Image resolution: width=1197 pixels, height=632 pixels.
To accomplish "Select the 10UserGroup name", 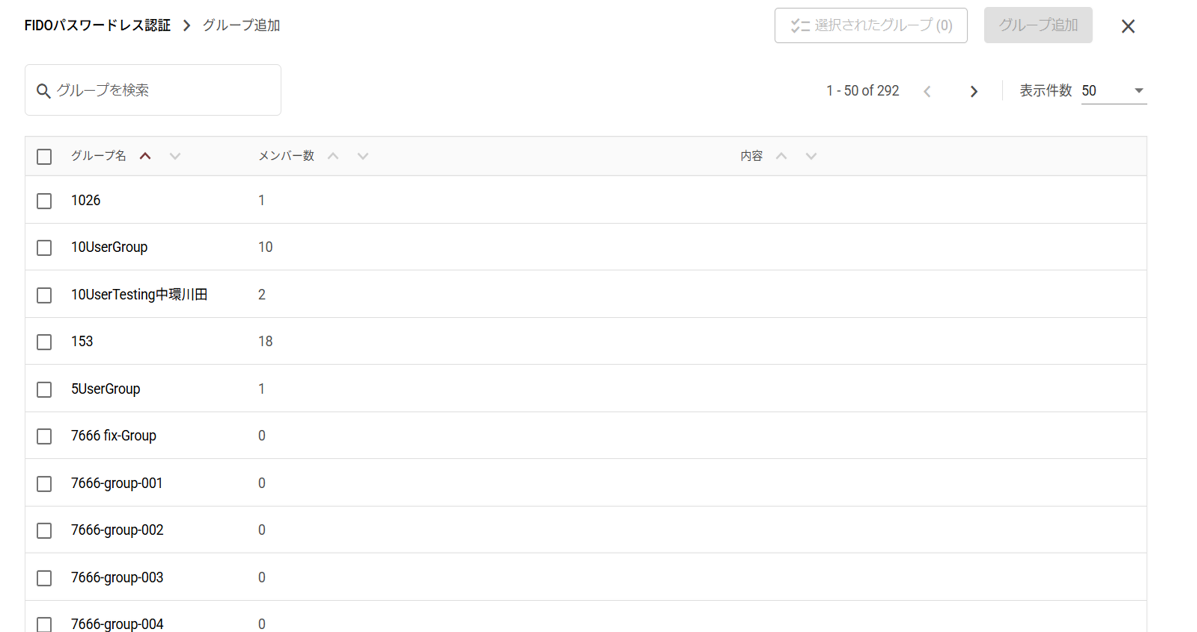I will pyautogui.click(x=109, y=247).
